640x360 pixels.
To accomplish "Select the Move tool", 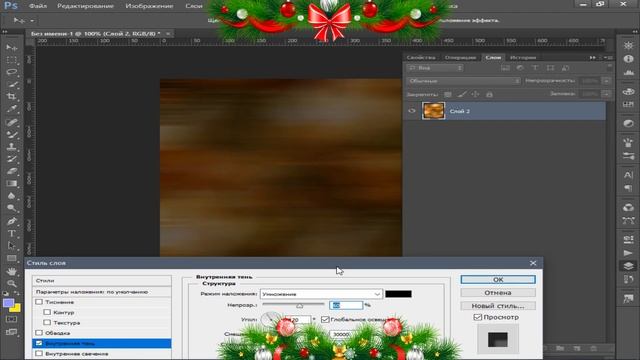I will click(11, 48).
